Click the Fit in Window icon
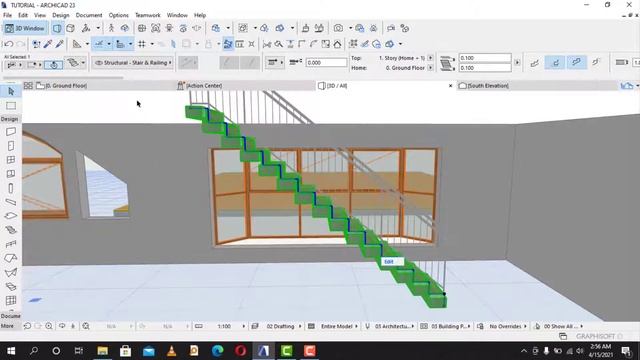 pyautogui.click(x=86, y=326)
